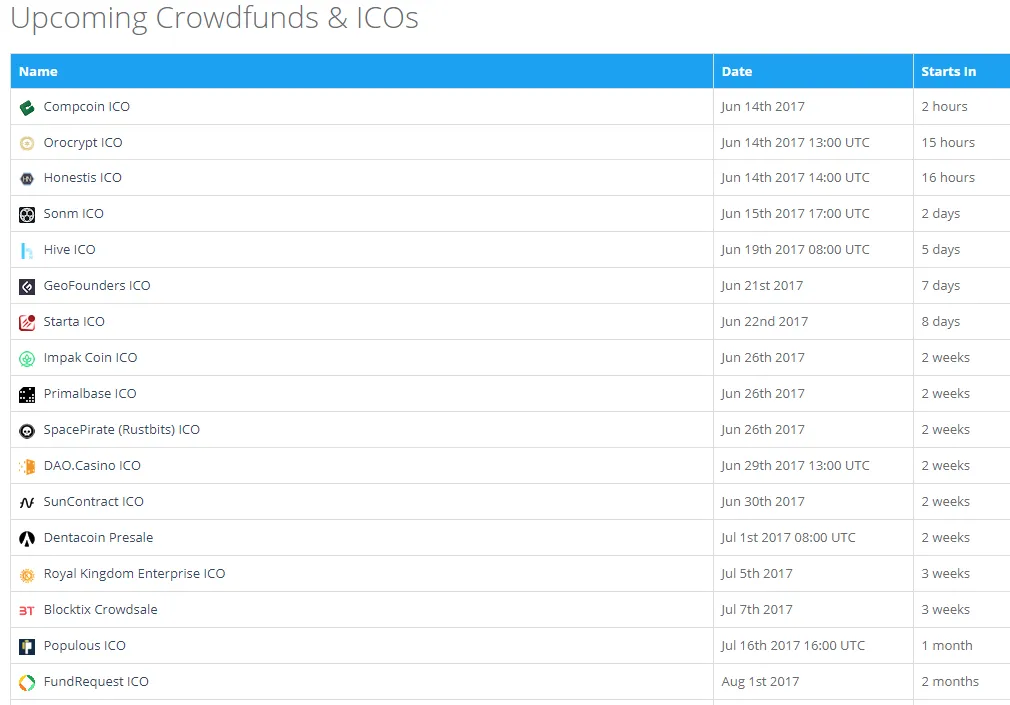This screenshot has width=1010, height=705.
Task: Open the SunContract ICO link
Action: pyautogui.click(x=93, y=501)
